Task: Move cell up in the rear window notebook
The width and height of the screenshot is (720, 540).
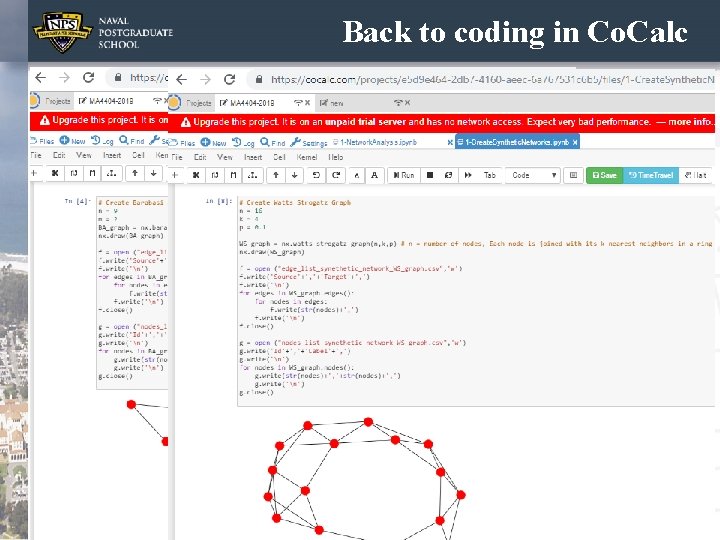Action: 135,173
